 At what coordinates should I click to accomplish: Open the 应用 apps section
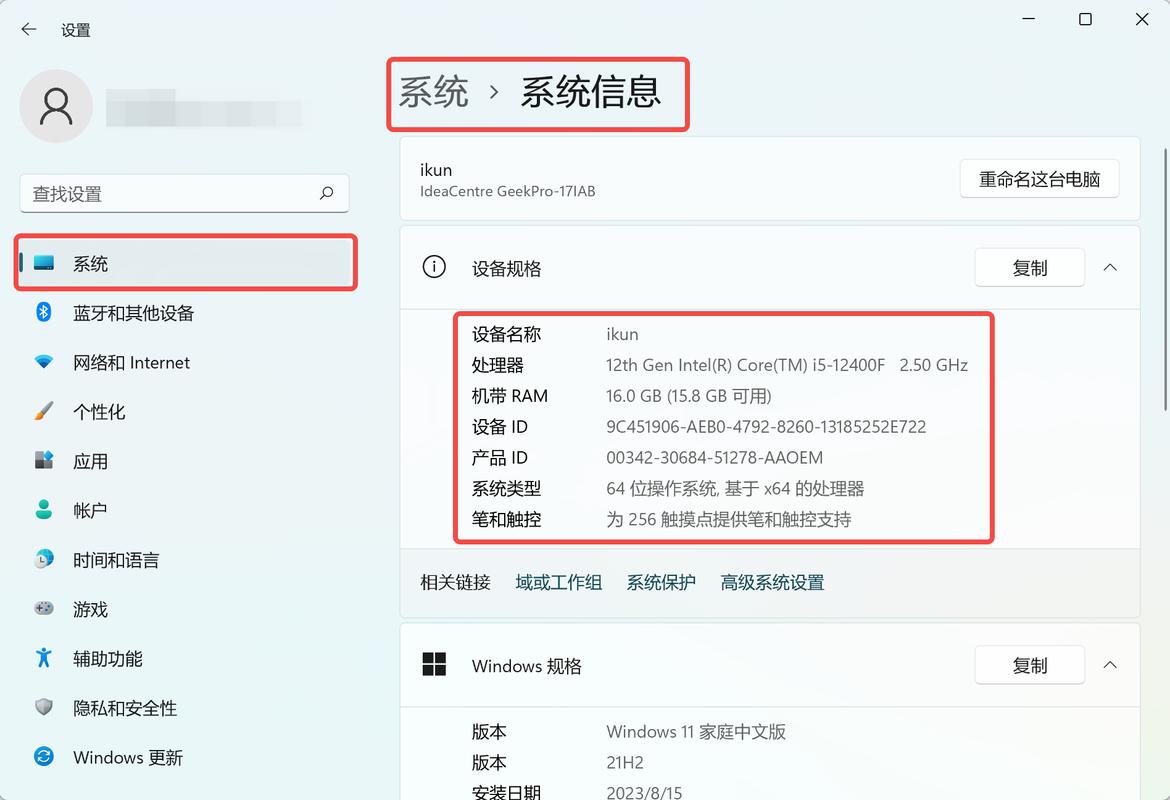click(90, 460)
